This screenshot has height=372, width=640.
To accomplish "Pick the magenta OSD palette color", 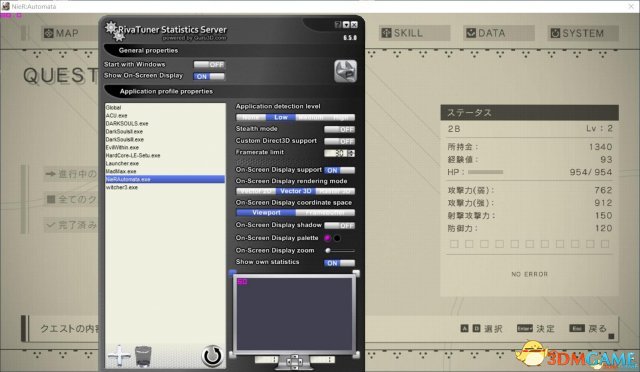I will click(x=327, y=238).
